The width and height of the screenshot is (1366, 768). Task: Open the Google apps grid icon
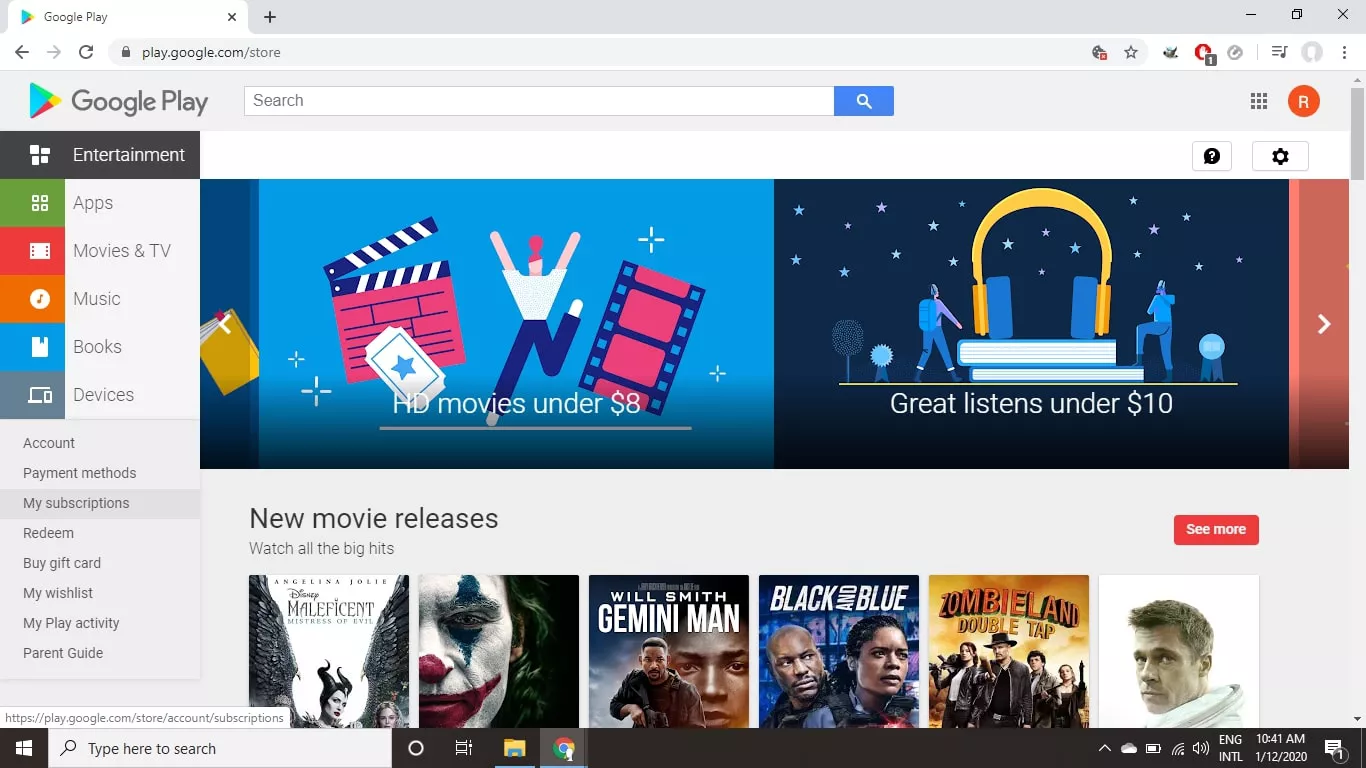click(x=1259, y=101)
